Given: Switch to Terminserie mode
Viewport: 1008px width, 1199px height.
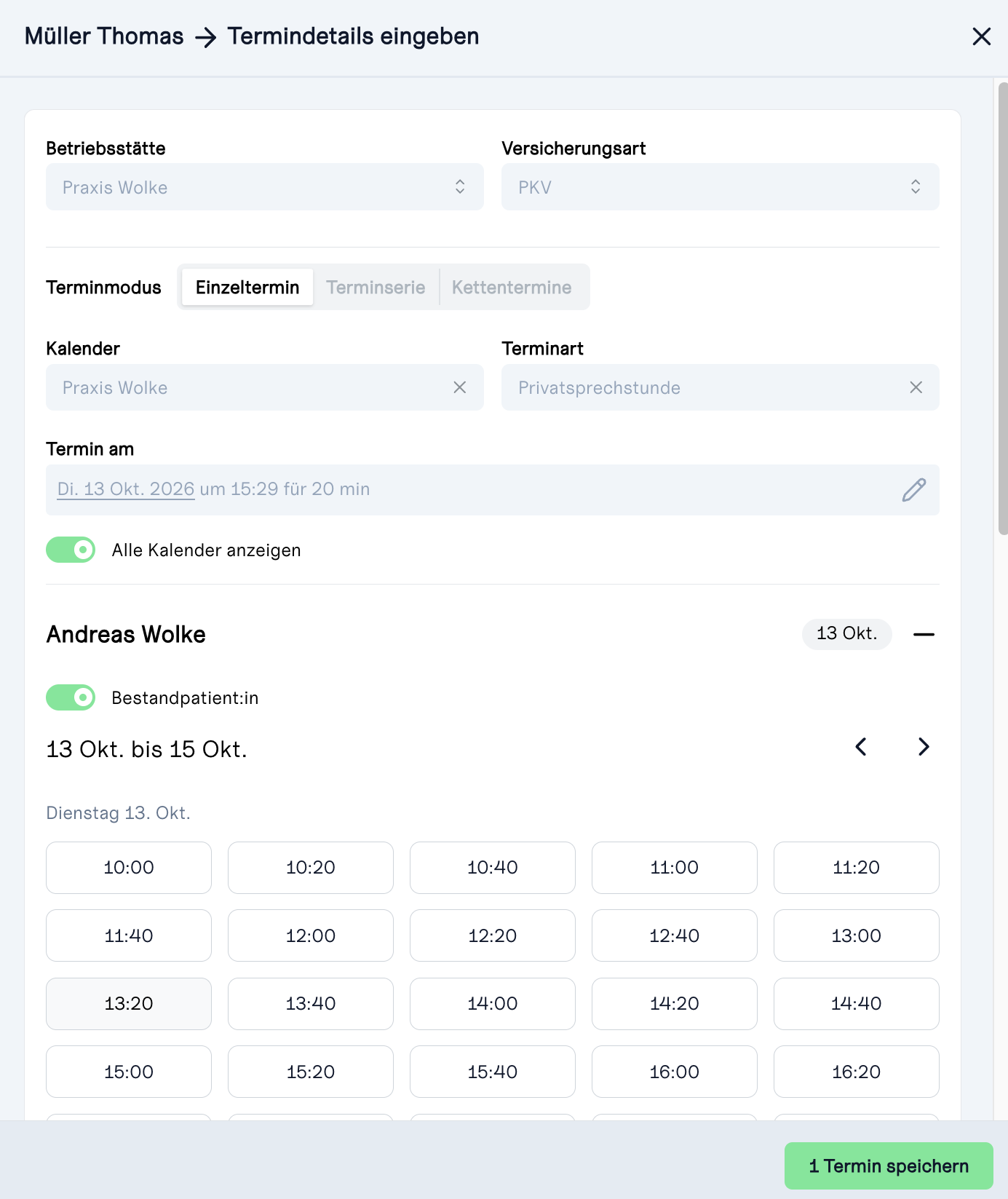Looking at the screenshot, I should click(376, 288).
